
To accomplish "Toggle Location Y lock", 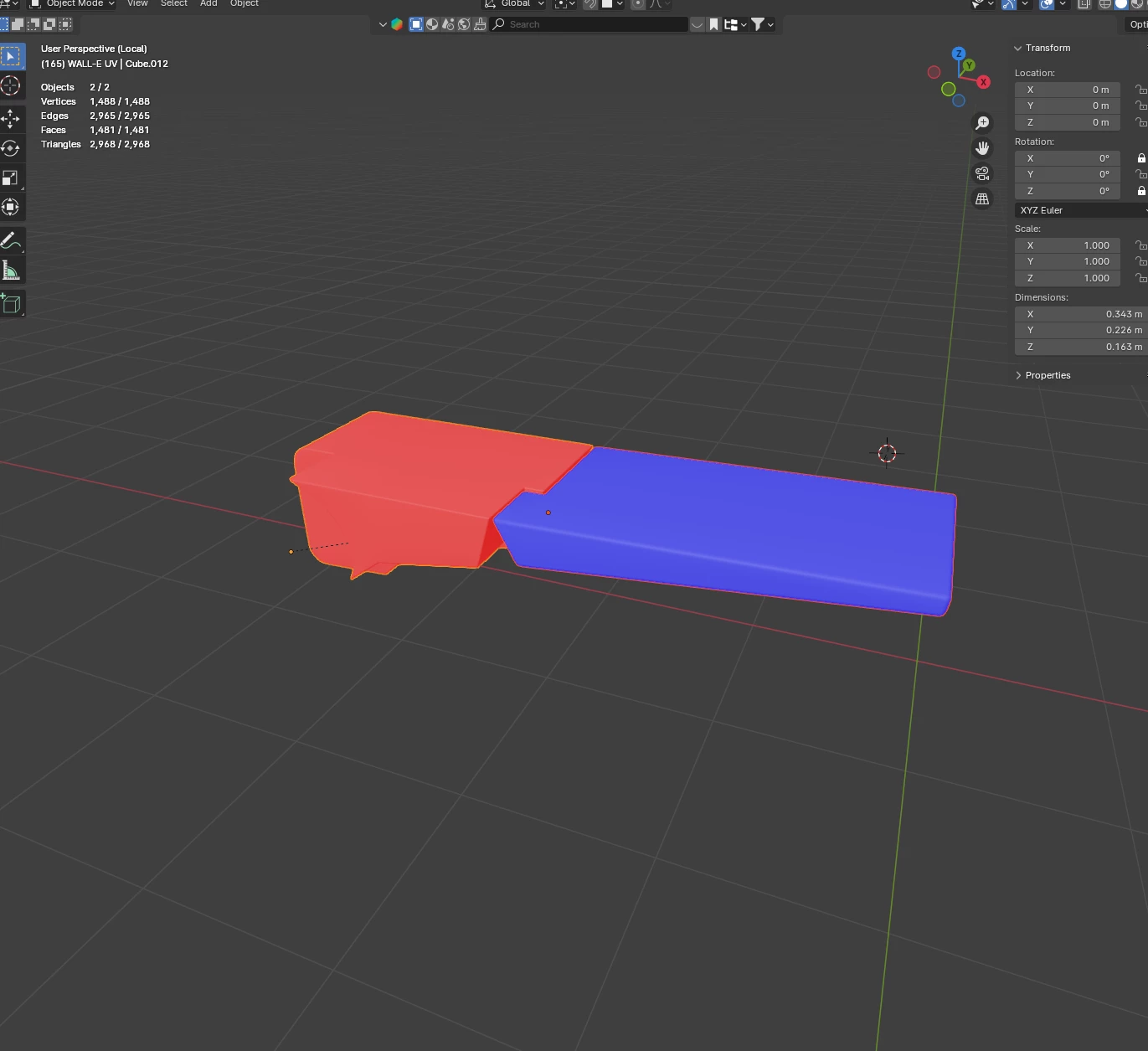I will point(1140,106).
